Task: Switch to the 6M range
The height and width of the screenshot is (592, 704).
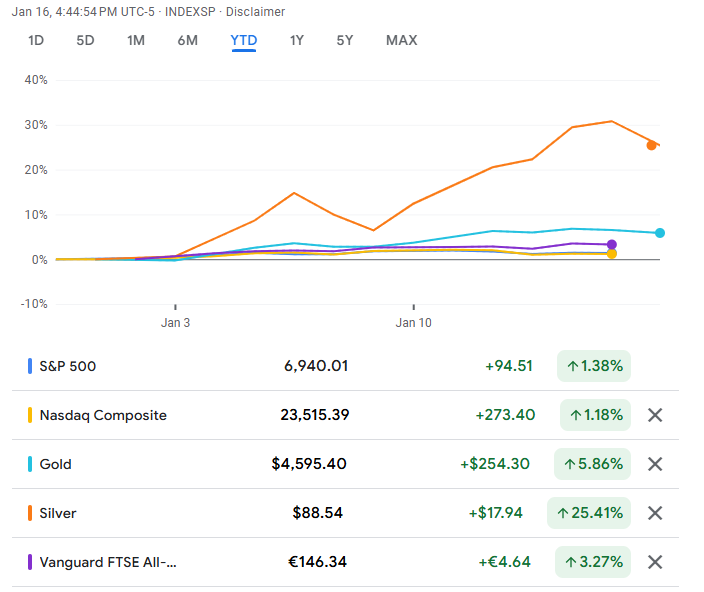Action: tap(187, 41)
